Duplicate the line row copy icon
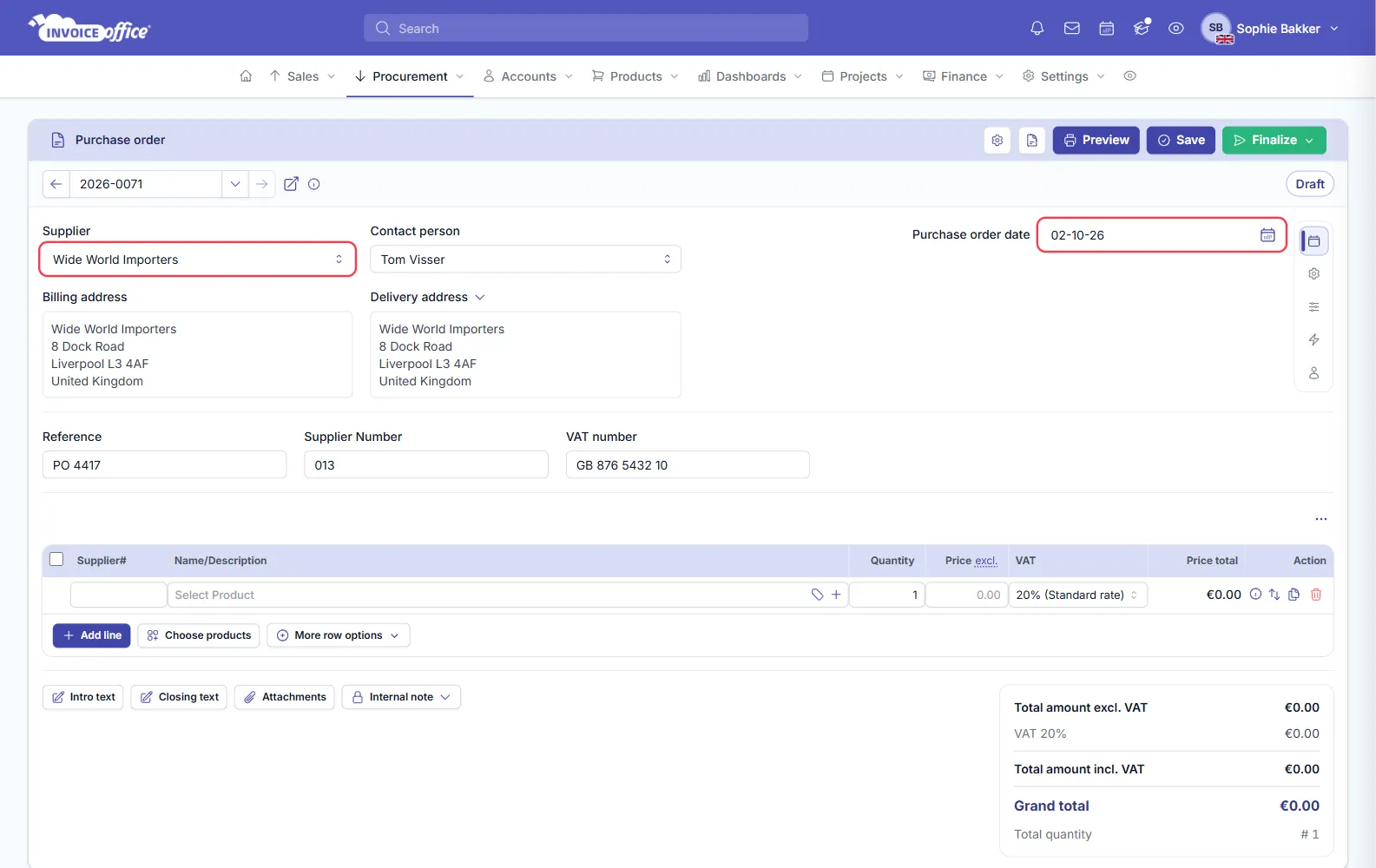This screenshot has height=868, width=1376. (1294, 595)
